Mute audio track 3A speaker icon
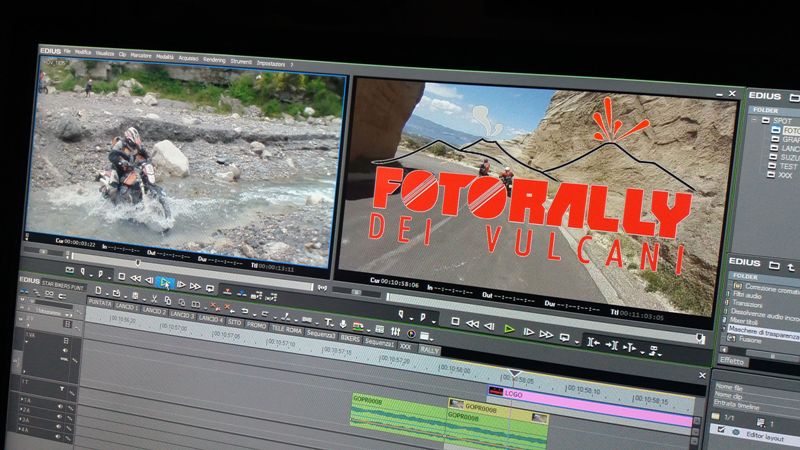 (58, 427)
